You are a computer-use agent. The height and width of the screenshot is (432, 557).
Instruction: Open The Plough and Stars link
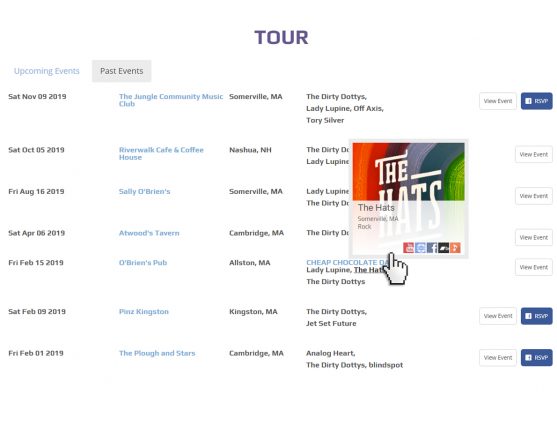click(x=157, y=353)
